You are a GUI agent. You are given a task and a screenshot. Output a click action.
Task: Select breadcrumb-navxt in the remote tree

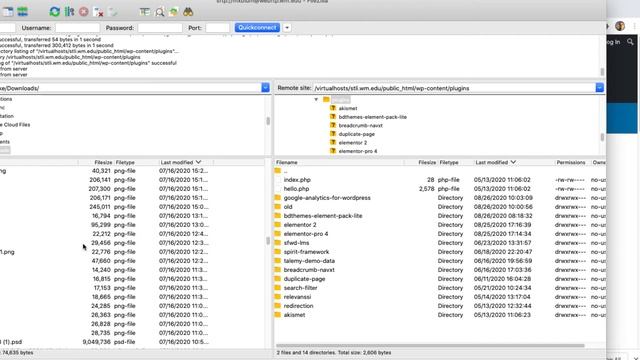360,125
